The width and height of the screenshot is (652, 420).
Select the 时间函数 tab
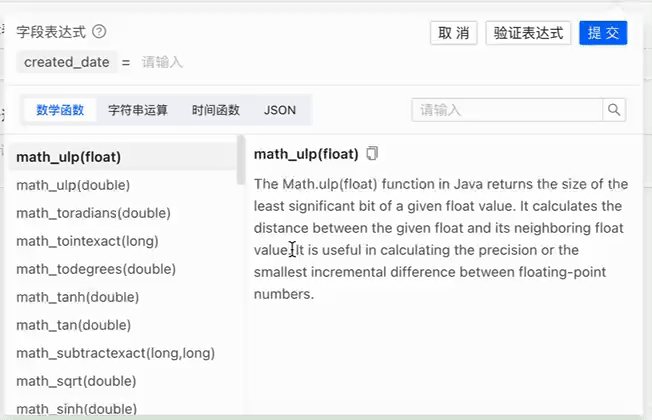[216, 110]
